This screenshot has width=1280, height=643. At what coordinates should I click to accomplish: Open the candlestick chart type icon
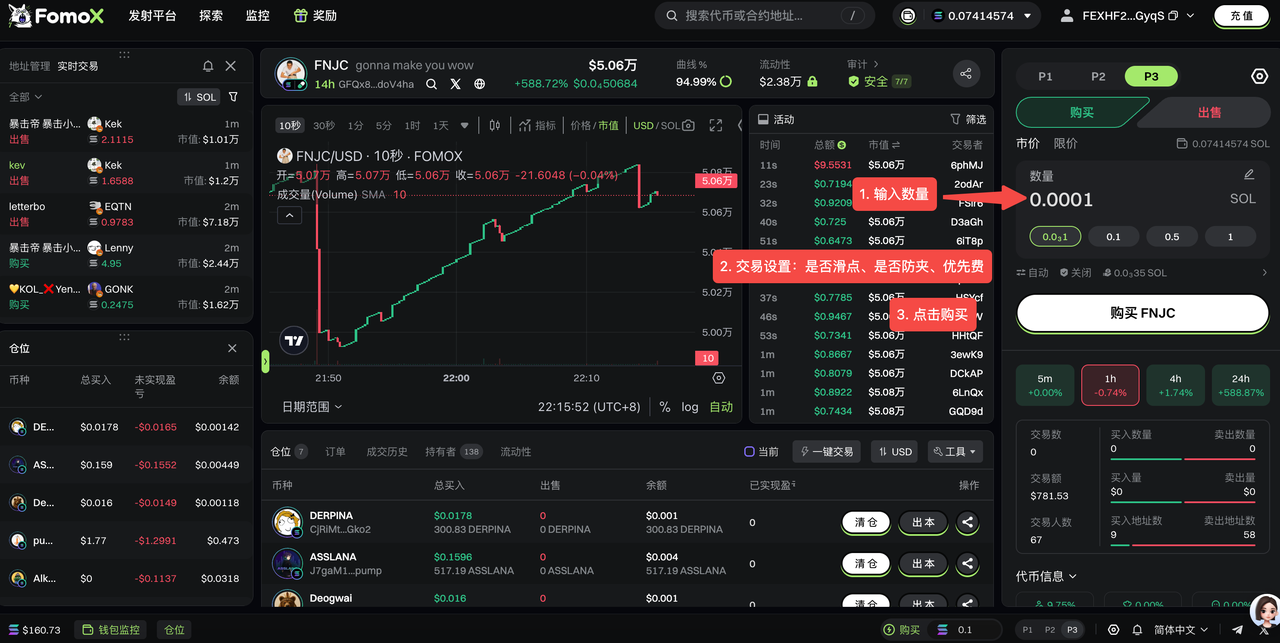point(494,125)
